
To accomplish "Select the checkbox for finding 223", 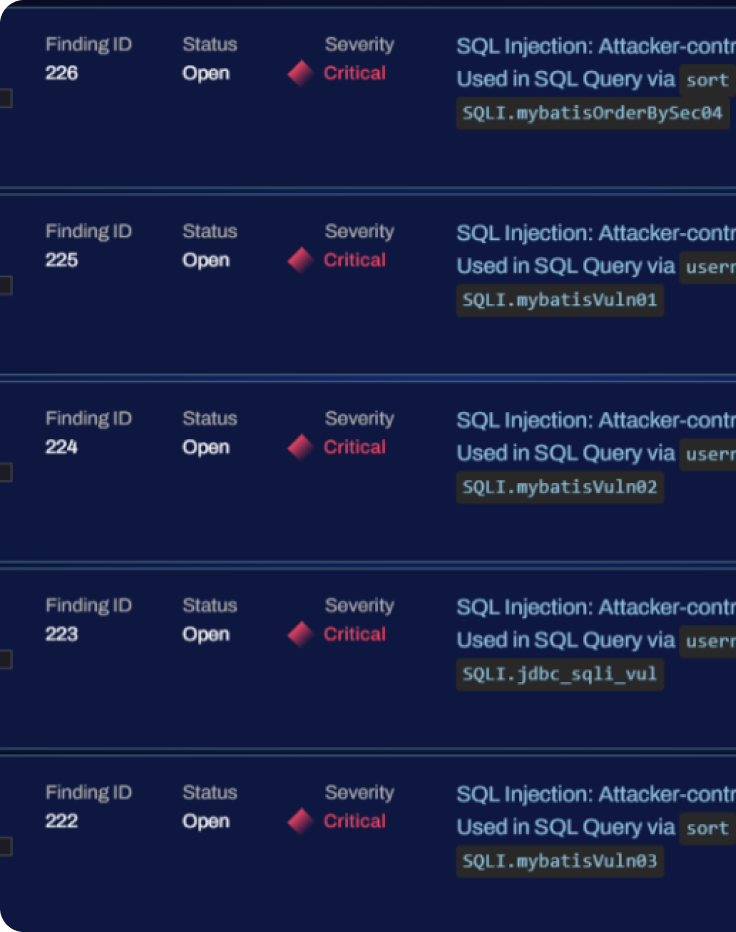I will click(5, 659).
